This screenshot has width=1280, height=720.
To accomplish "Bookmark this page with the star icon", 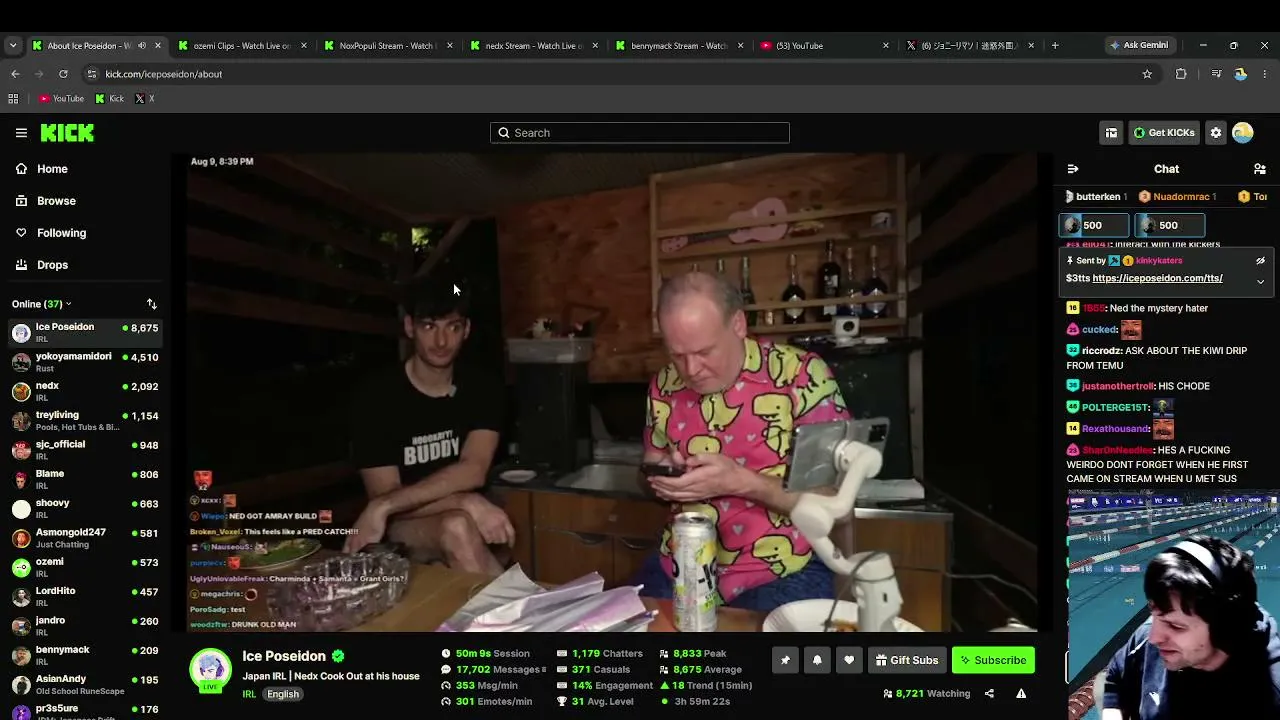I will pos(1147,74).
